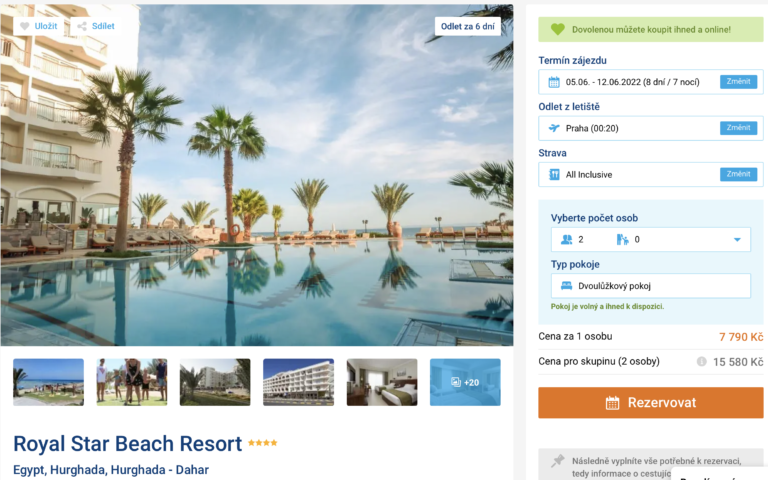The height and width of the screenshot is (480, 768).
Task: Open the hotel room interior thumbnail
Action: coord(382,382)
